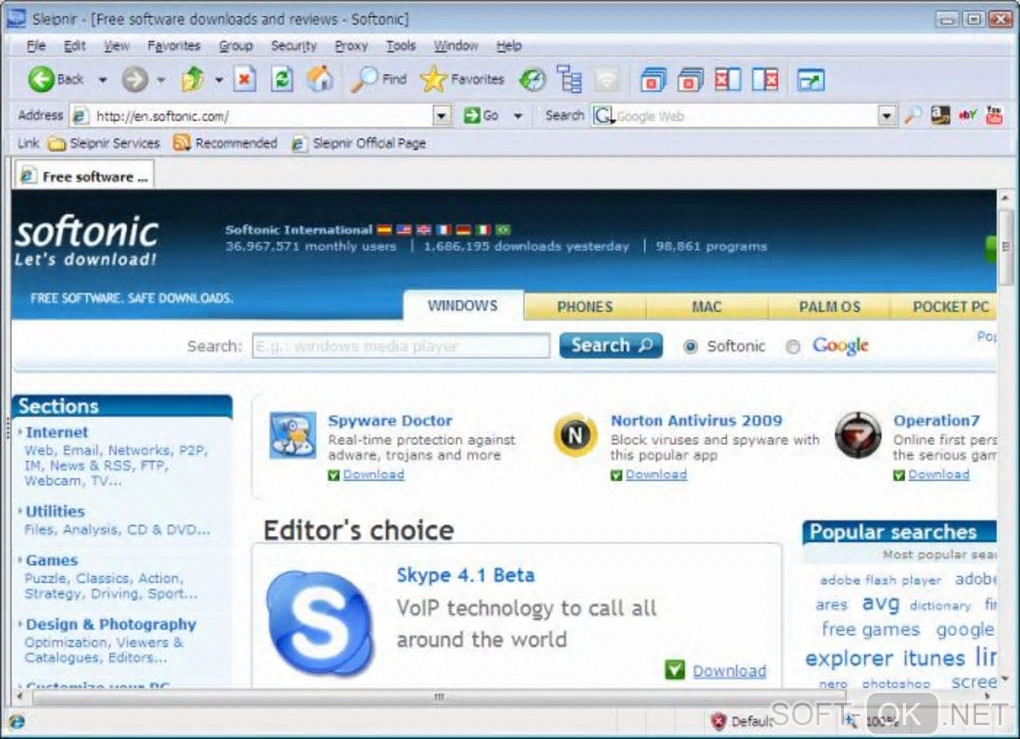Viewport: 1020px width, 739px height.
Task: Open the Utilities section link
Action: pos(55,511)
